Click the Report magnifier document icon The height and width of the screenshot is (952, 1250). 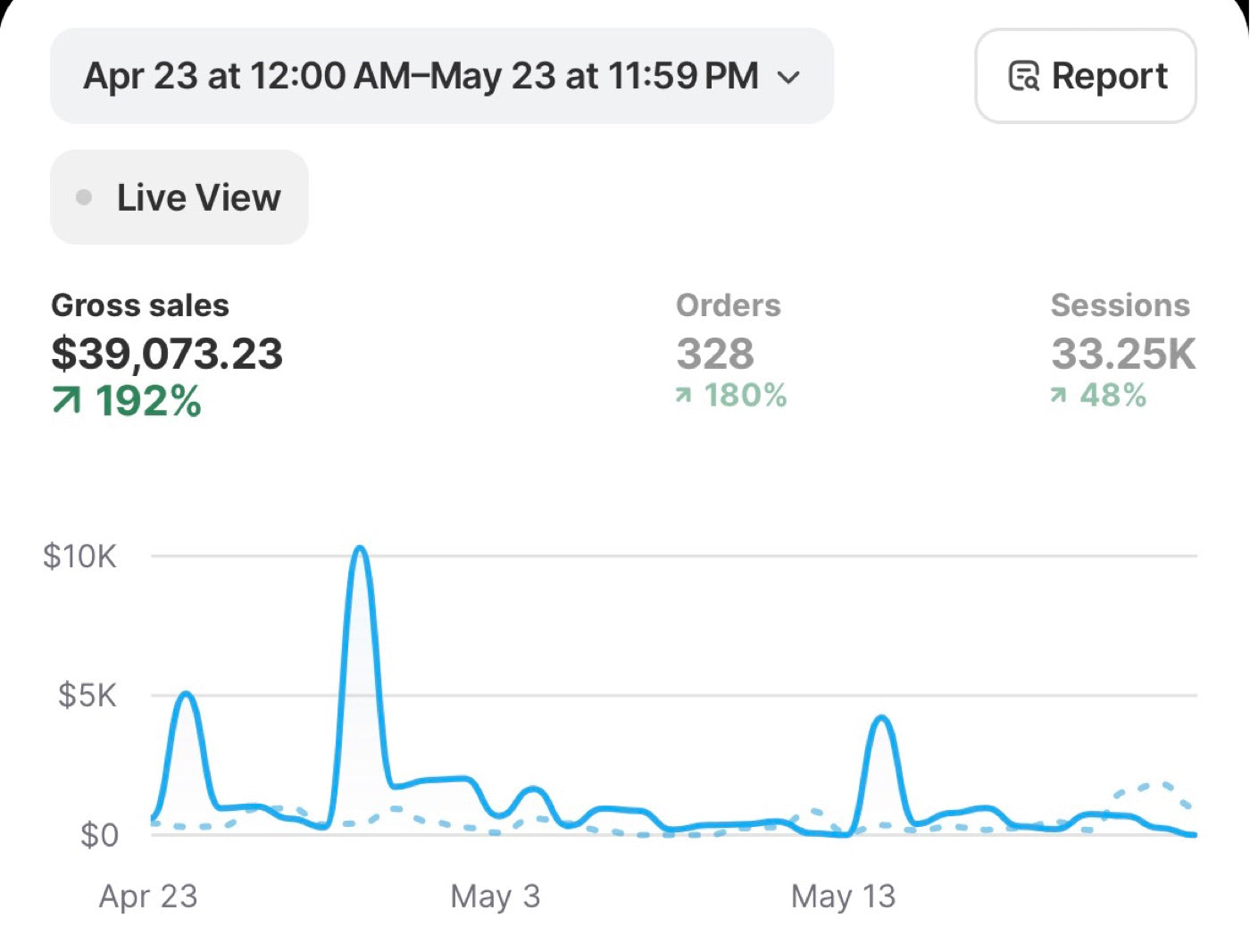tap(1023, 76)
